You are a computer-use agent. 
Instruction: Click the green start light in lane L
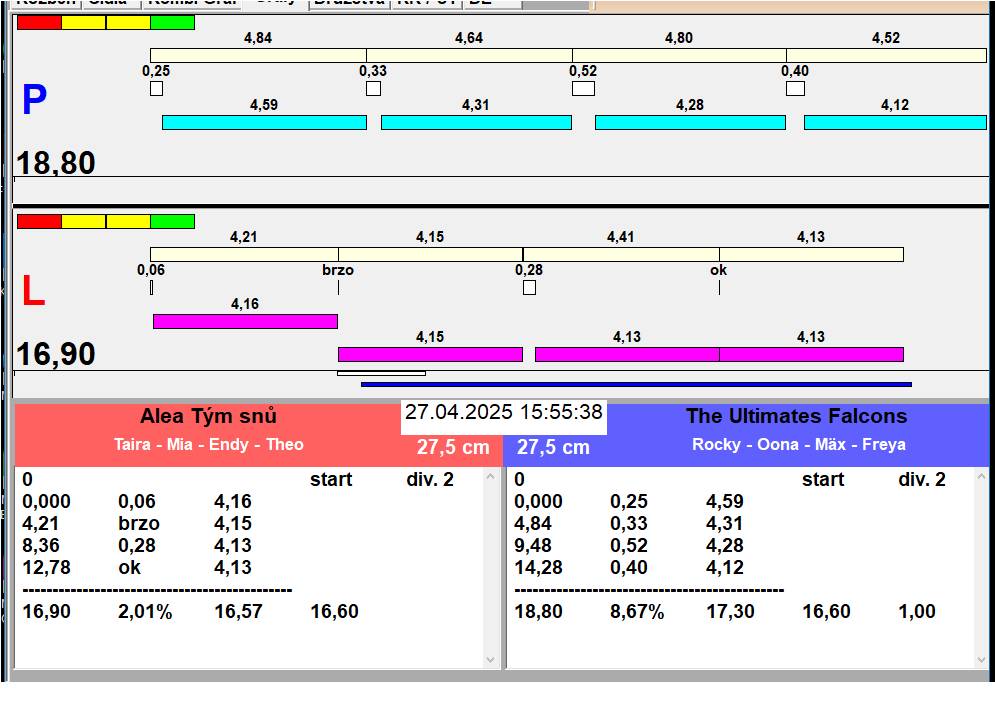click(172, 221)
